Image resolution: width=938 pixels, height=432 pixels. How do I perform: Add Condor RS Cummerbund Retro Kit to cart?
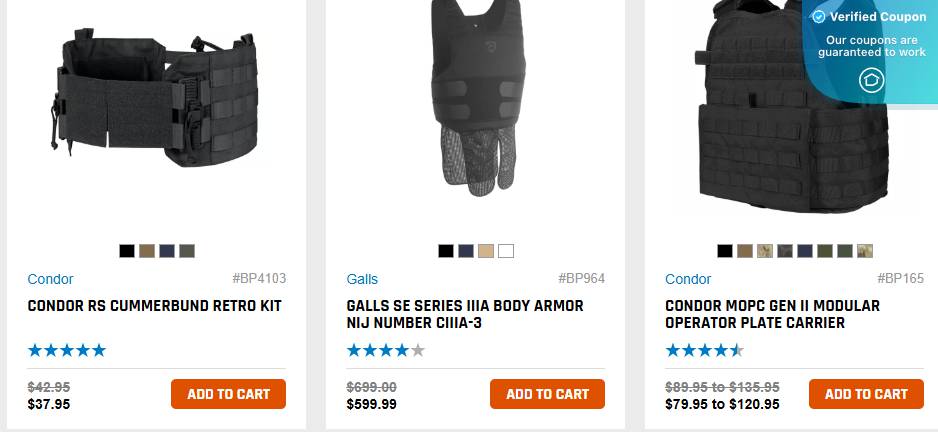(229, 394)
